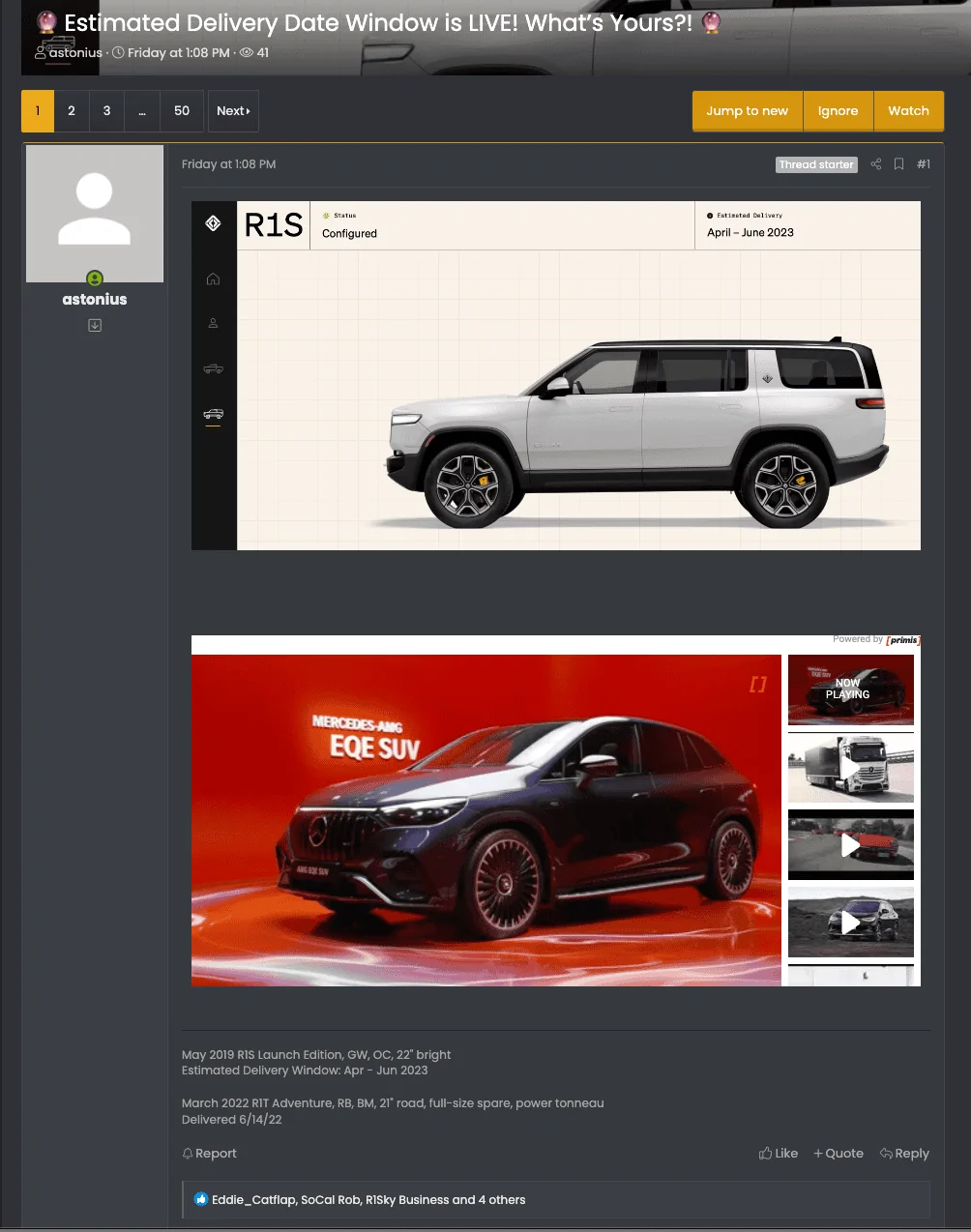Click the signature text Delivered 6/14/22
This screenshot has height=1232, width=971.
(x=232, y=1120)
